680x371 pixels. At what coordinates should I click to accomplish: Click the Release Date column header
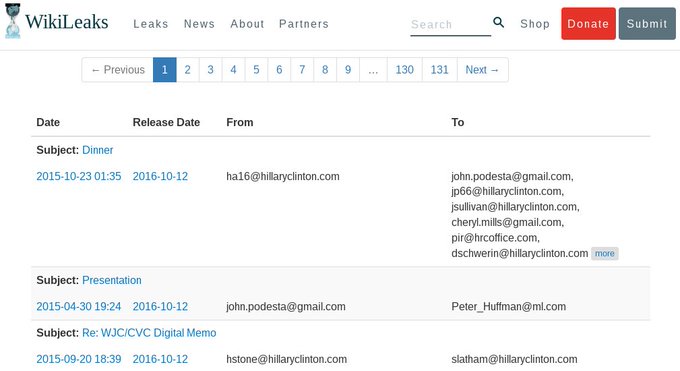(x=166, y=122)
